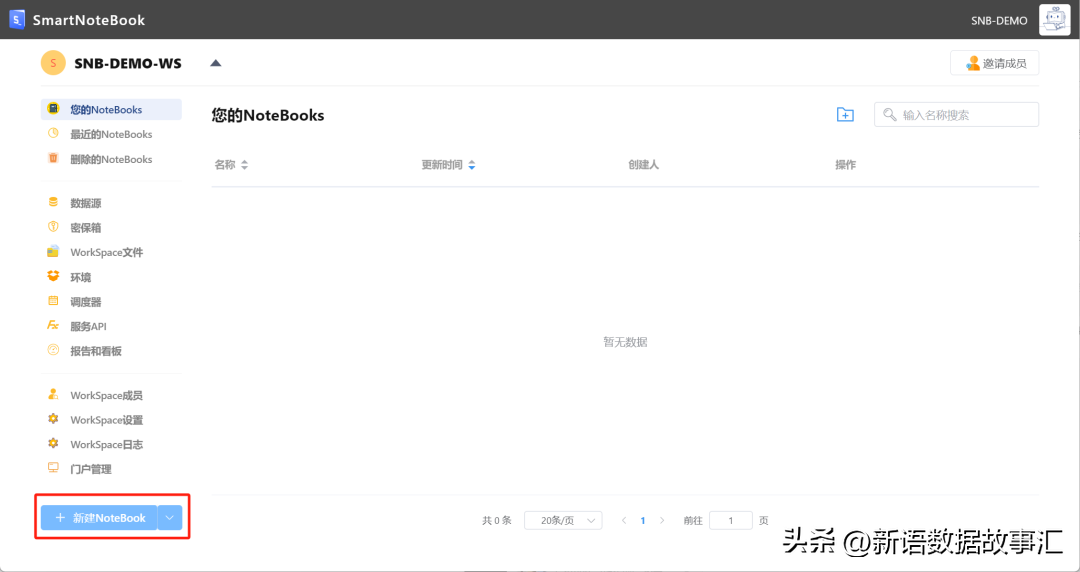
Task: Open the 环境 environment icon
Action: (53, 277)
